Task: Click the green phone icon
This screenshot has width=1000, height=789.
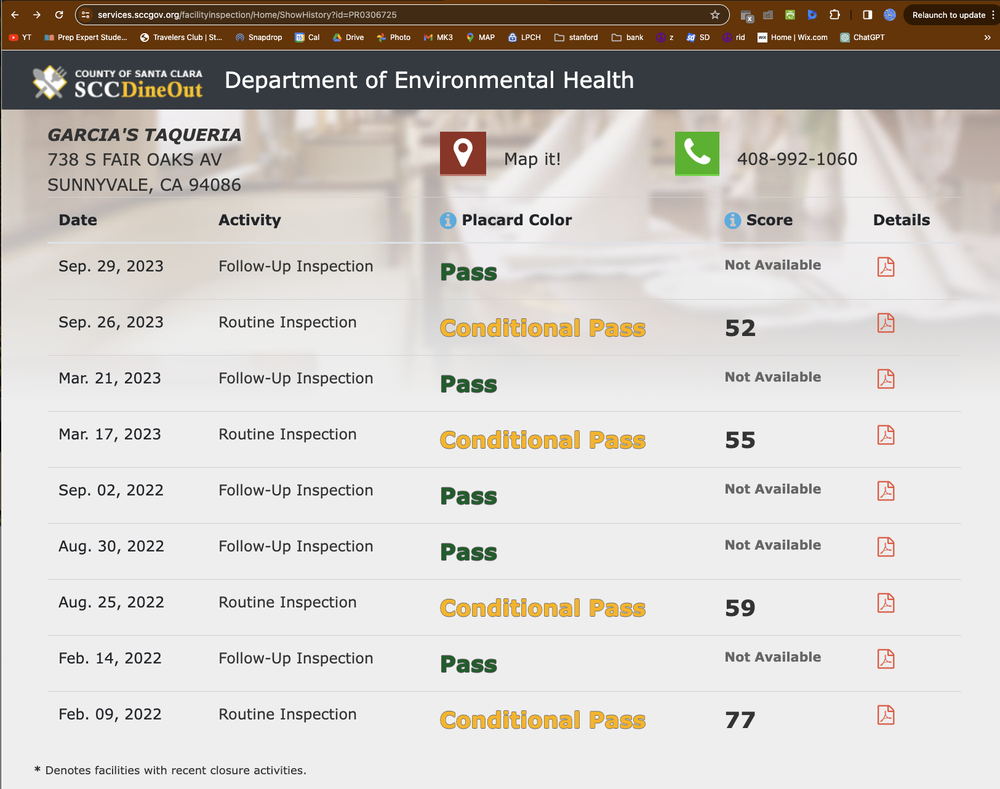Action: coord(697,154)
